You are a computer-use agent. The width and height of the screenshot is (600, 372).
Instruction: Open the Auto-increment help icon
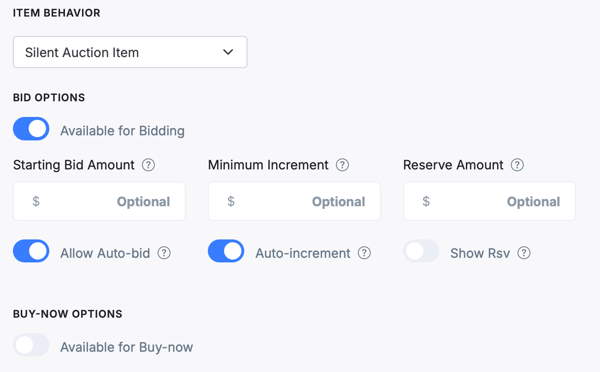coord(364,253)
